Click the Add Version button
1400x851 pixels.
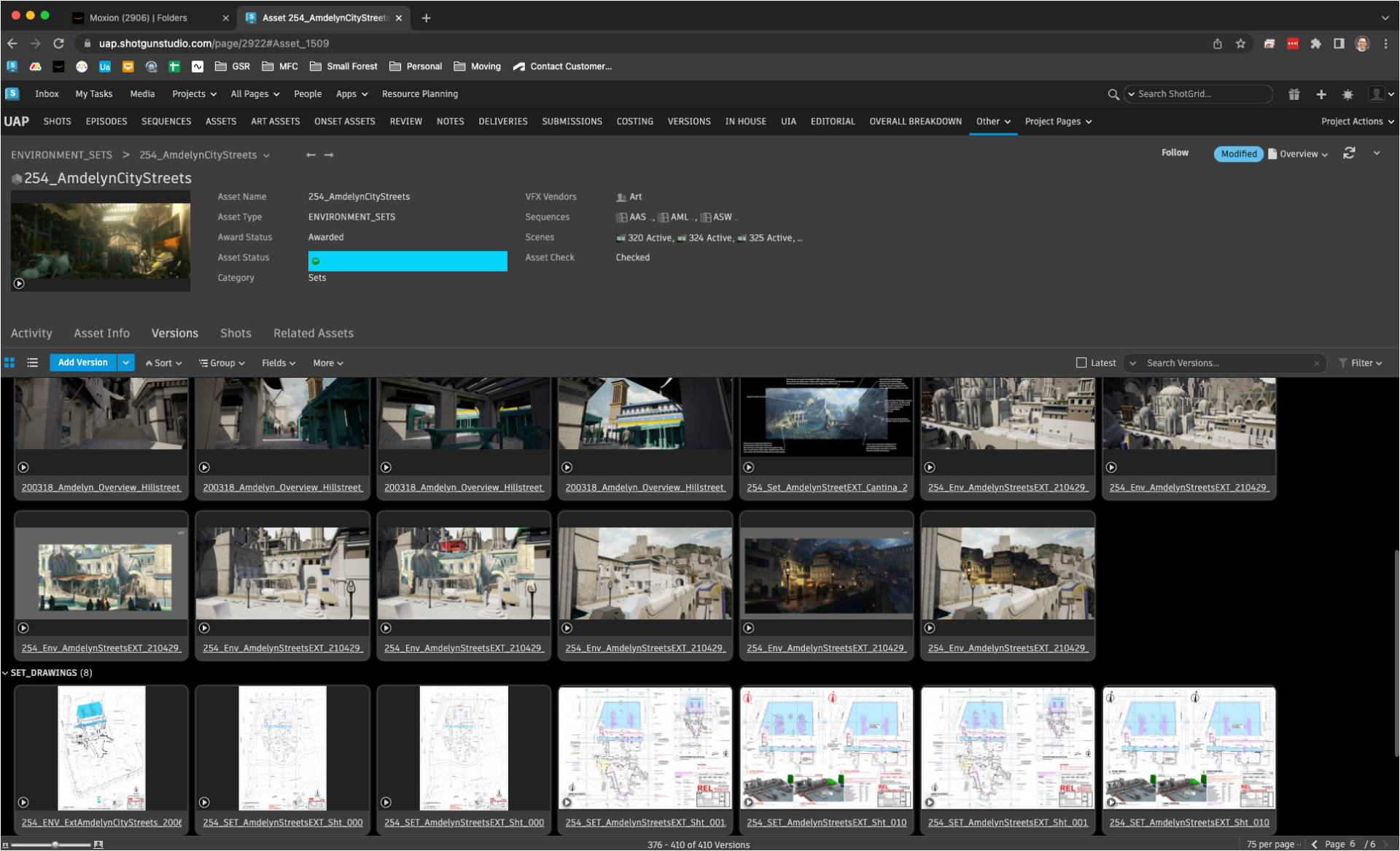[82, 362]
